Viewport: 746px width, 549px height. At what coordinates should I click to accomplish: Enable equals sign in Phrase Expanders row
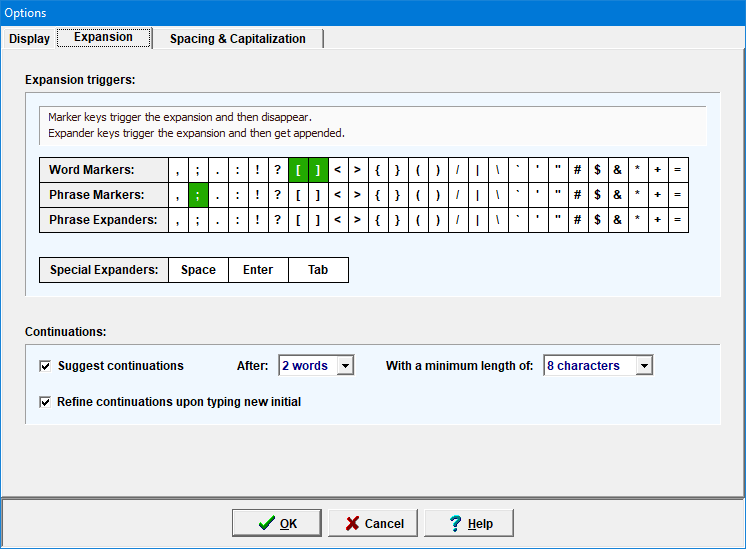tap(677, 220)
